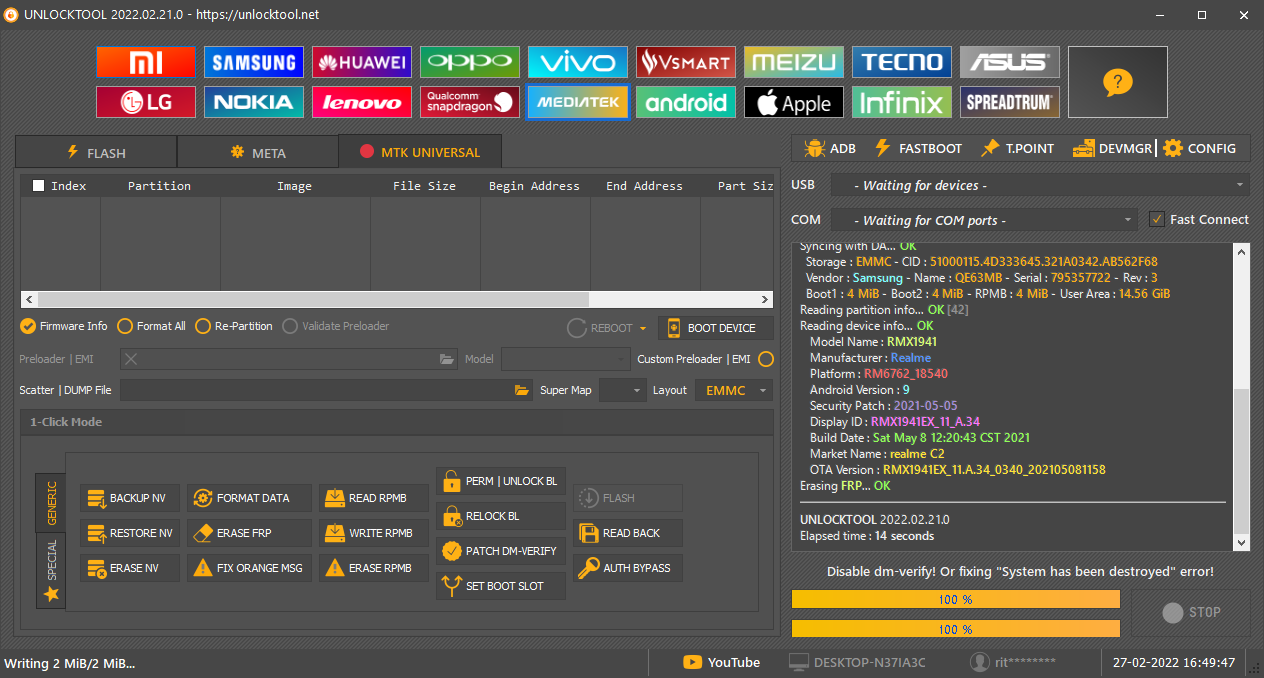Click the Preloader EMI path field
1264x678 pixels.
289,359
